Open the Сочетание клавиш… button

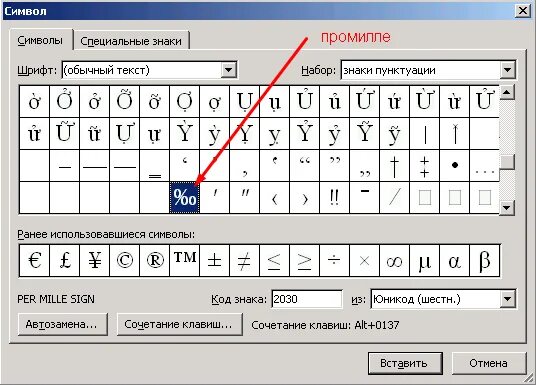(x=179, y=324)
